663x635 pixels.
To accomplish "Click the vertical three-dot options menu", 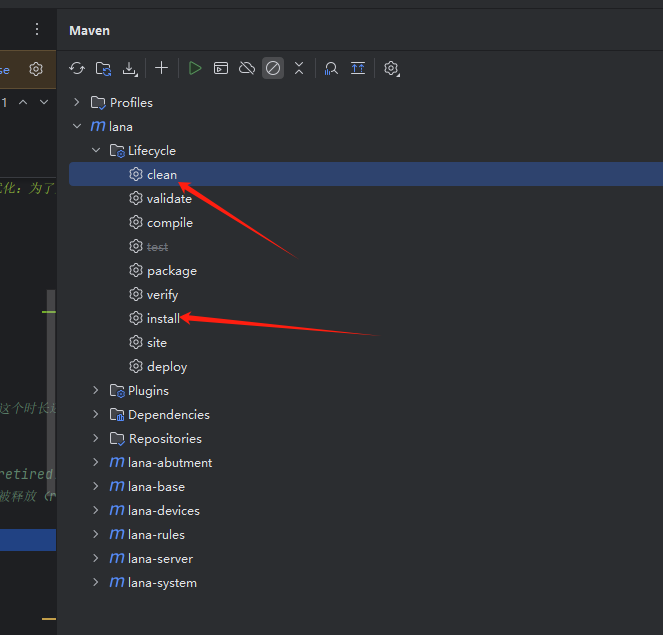I will 37,30.
